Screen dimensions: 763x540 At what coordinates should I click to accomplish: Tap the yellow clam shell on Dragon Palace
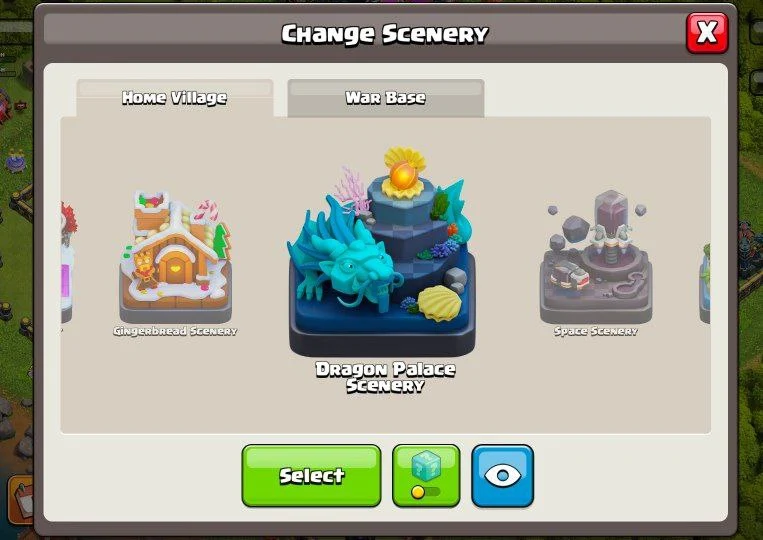(x=439, y=303)
